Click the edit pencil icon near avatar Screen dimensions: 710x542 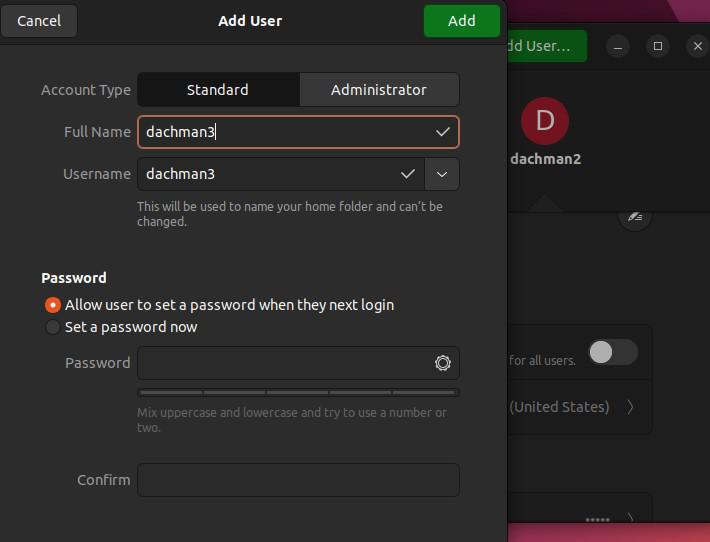click(x=634, y=216)
